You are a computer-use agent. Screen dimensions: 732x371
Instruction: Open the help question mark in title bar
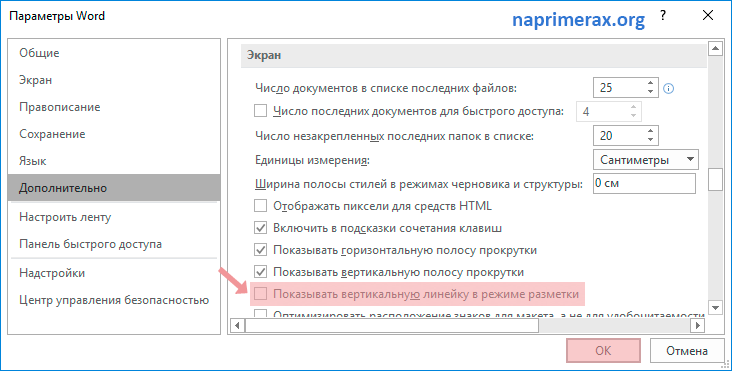tap(663, 15)
